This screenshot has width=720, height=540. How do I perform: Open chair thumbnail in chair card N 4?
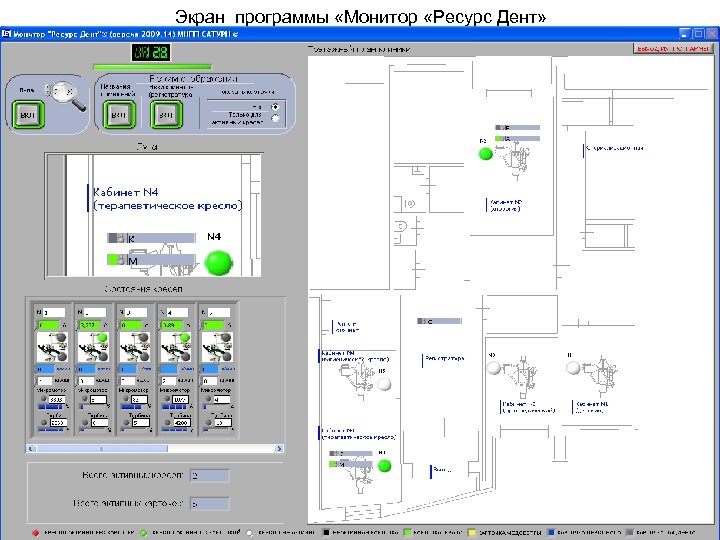click(x=176, y=347)
